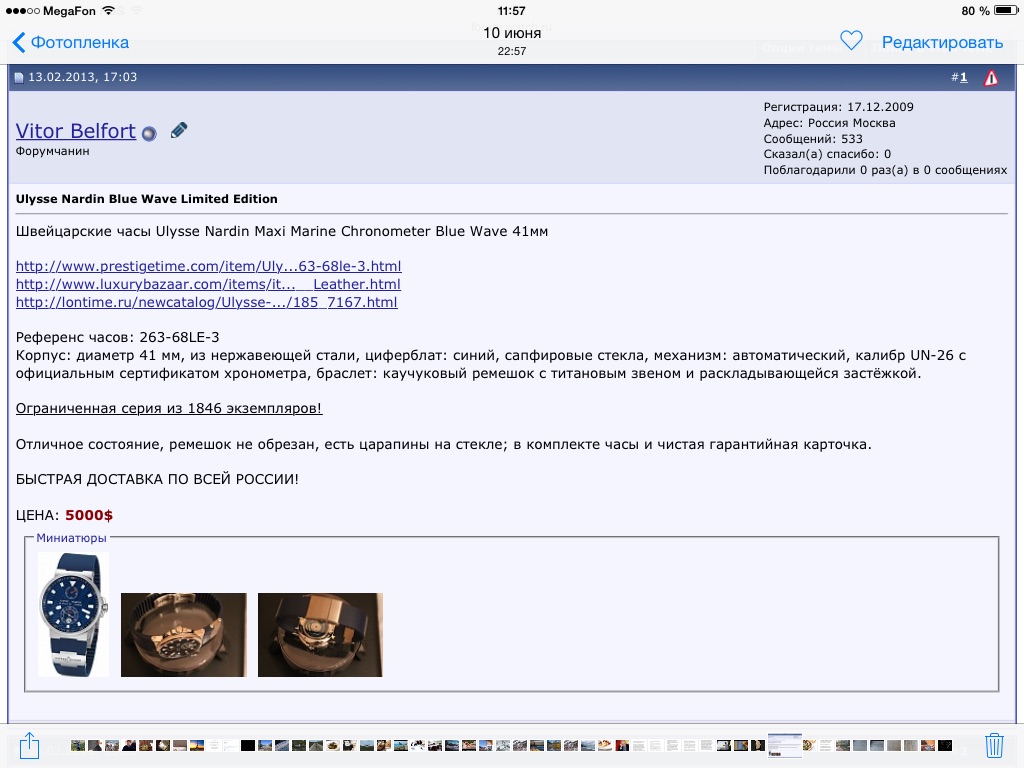1024x768 pixels.
Task: Click the pencil icon beside Vitor Belfort
Action: click(x=179, y=130)
